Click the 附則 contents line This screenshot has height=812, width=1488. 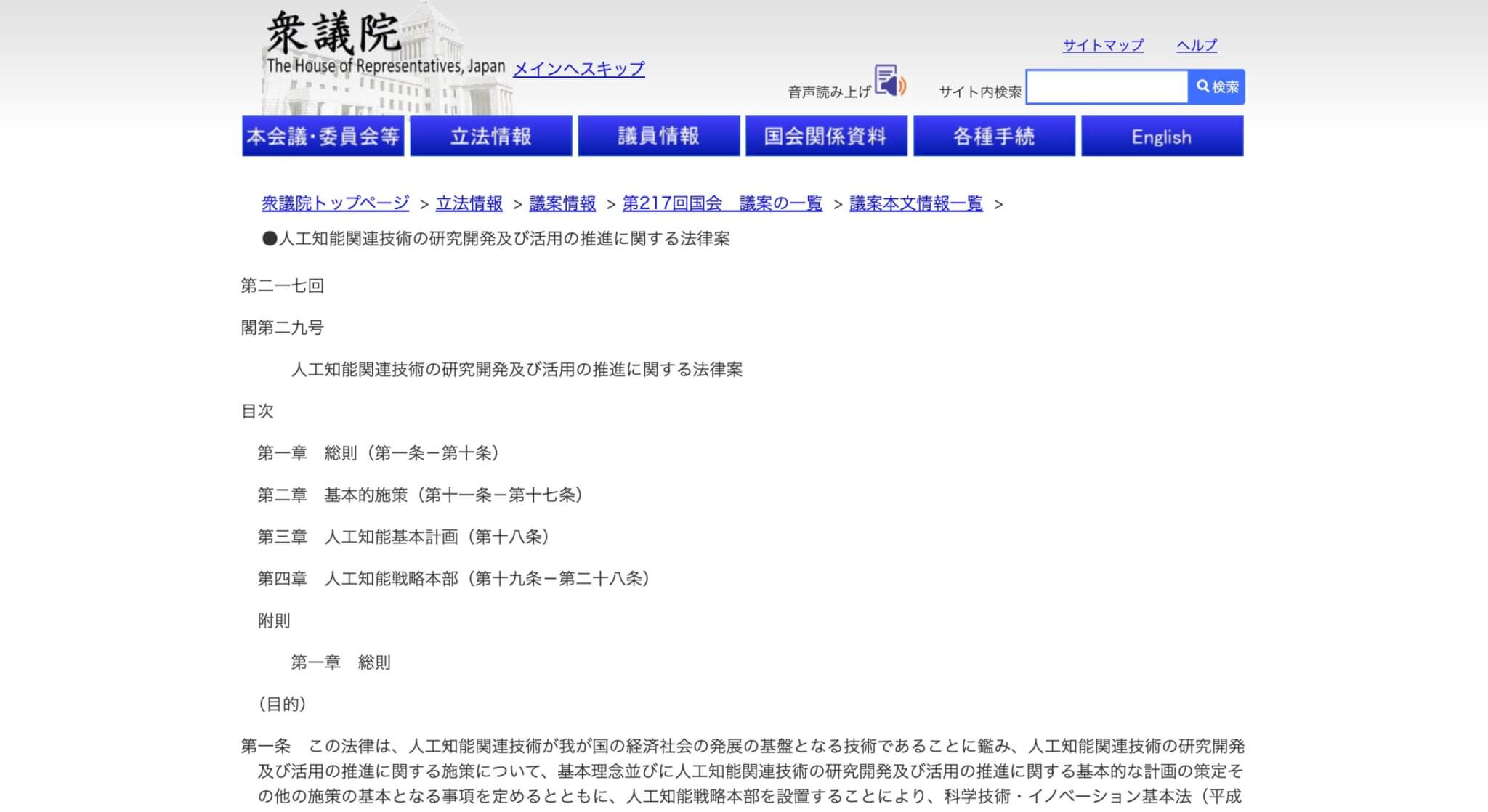pyautogui.click(x=274, y=620)
